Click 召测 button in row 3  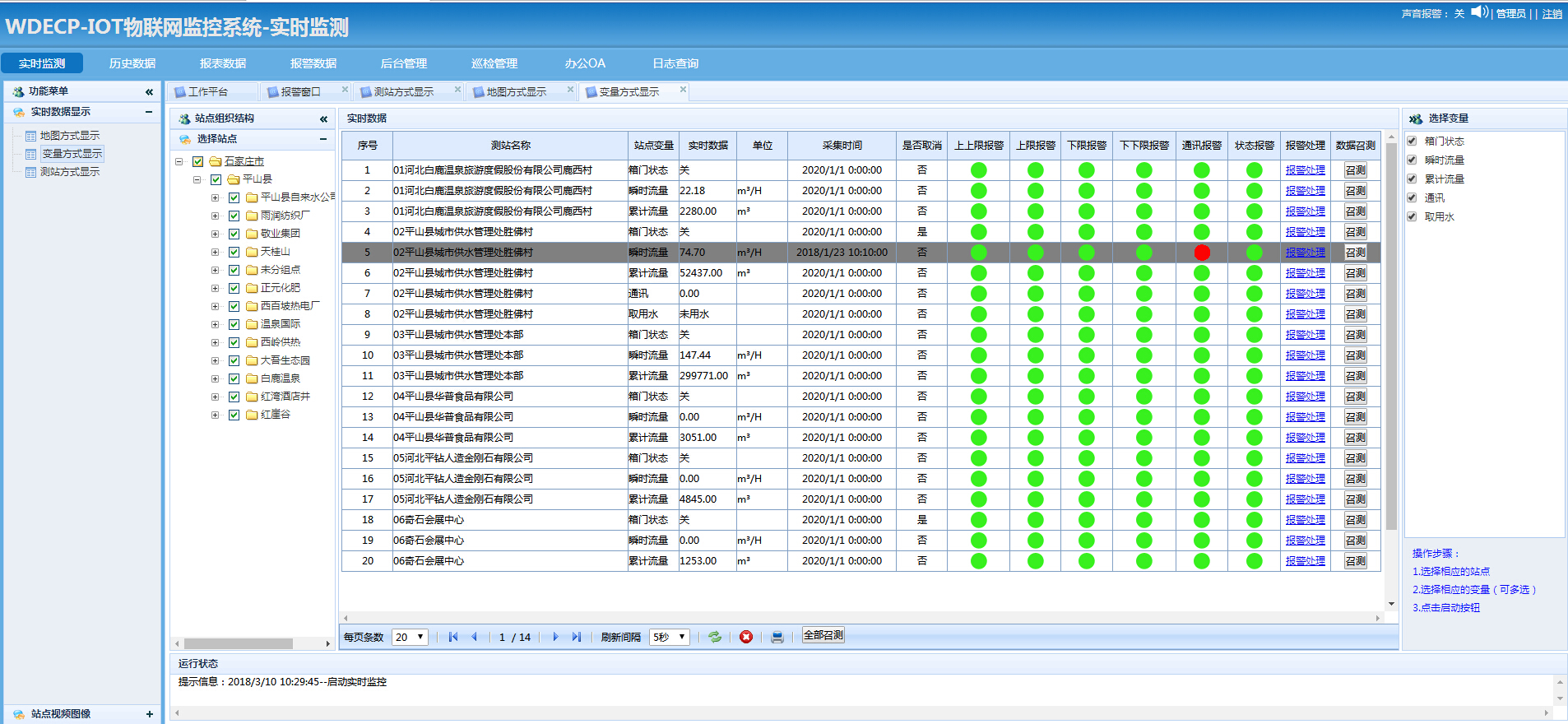[x=1356, y=211]
